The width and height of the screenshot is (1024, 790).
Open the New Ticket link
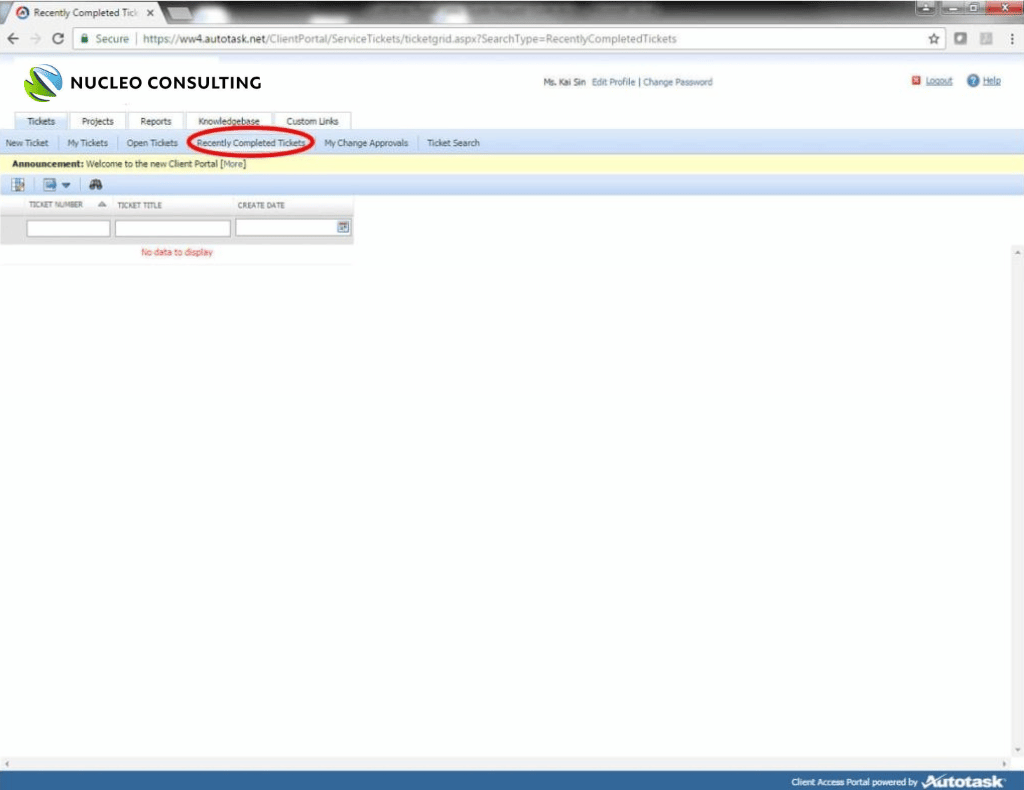(26, 143)
